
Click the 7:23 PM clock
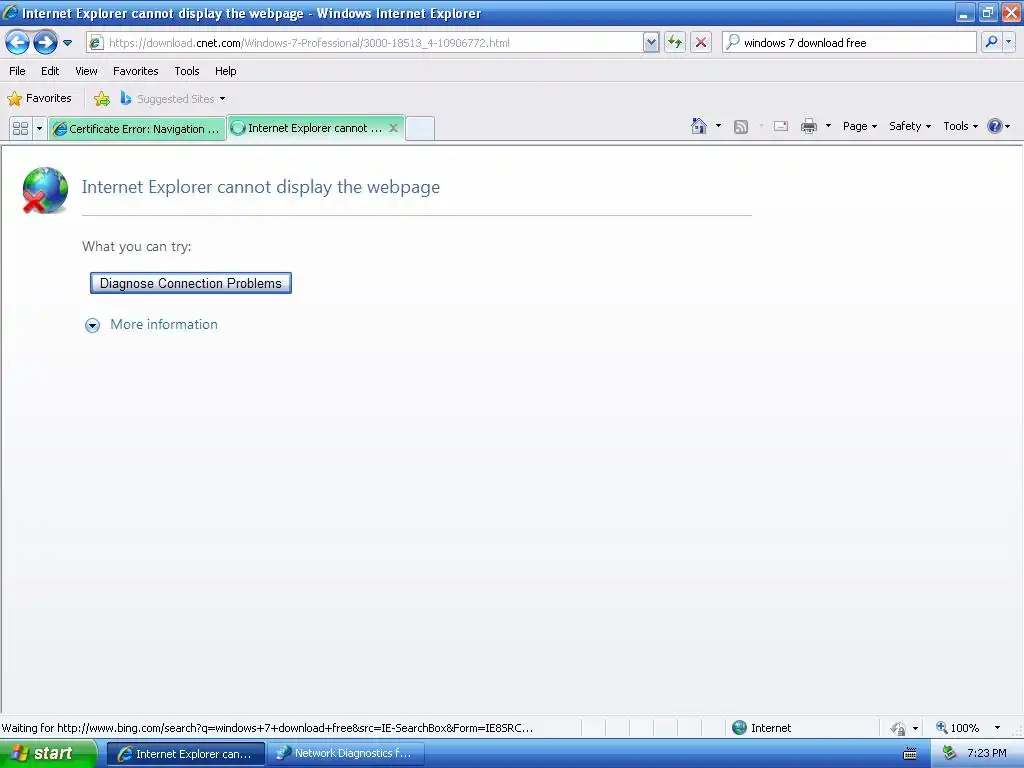pos(987,754)
